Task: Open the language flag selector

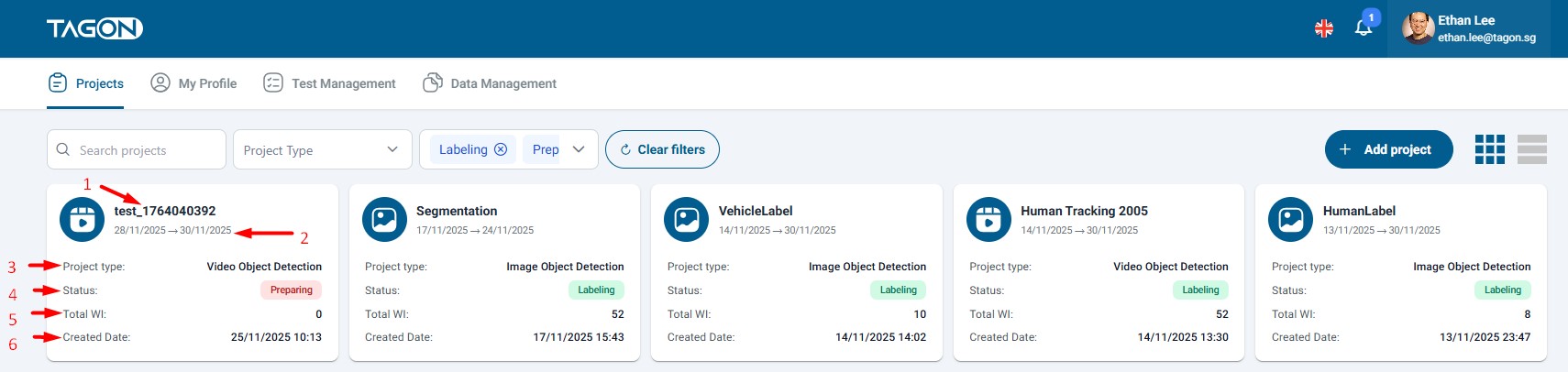Action: (1323, 28)
